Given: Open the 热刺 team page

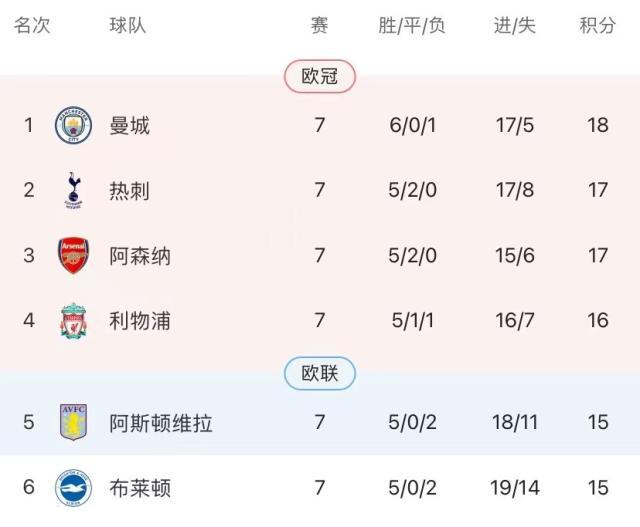Looking at the screenshot, I should click(x=130, y=190).
